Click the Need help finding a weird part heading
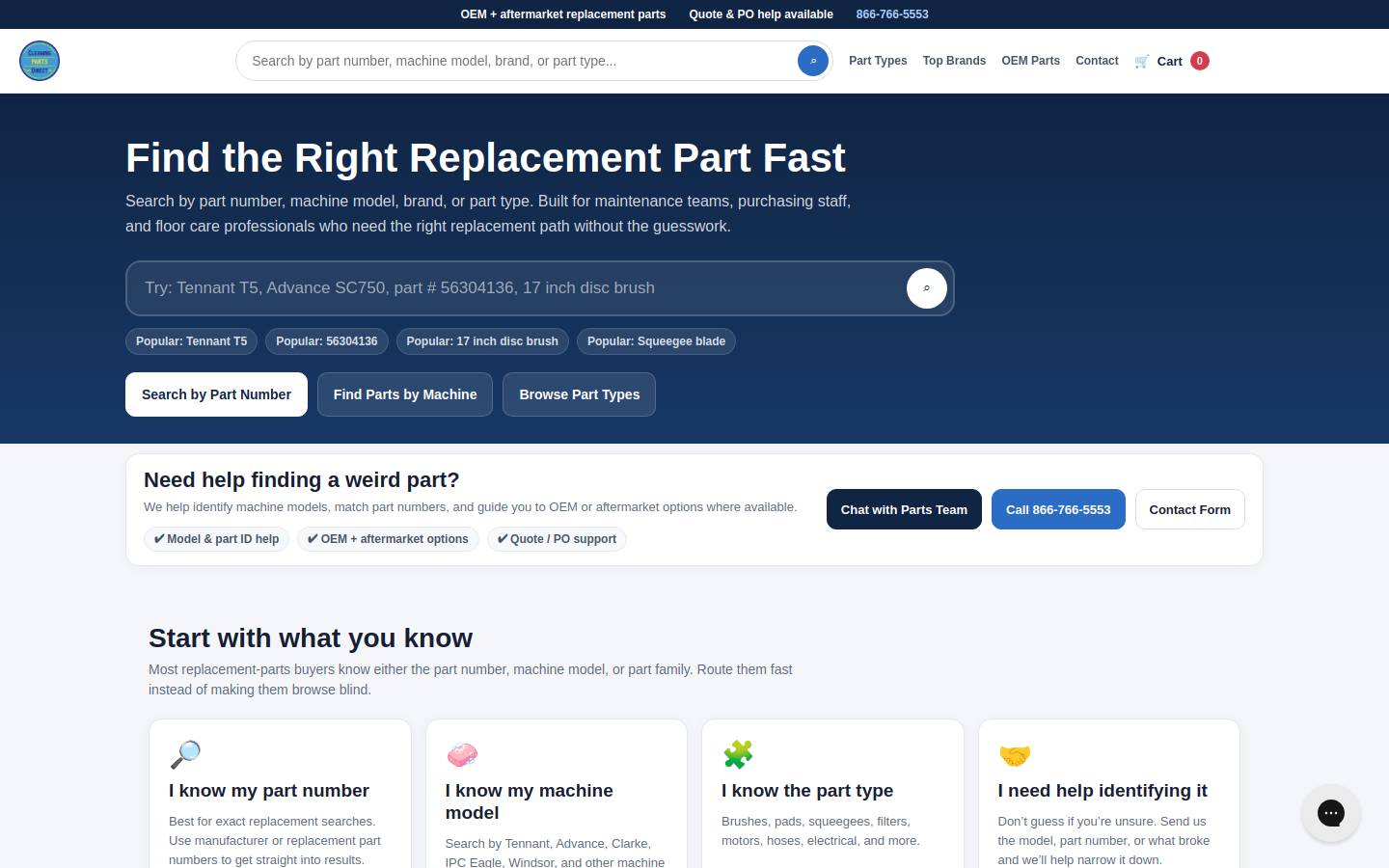 (x=302, y=480)
